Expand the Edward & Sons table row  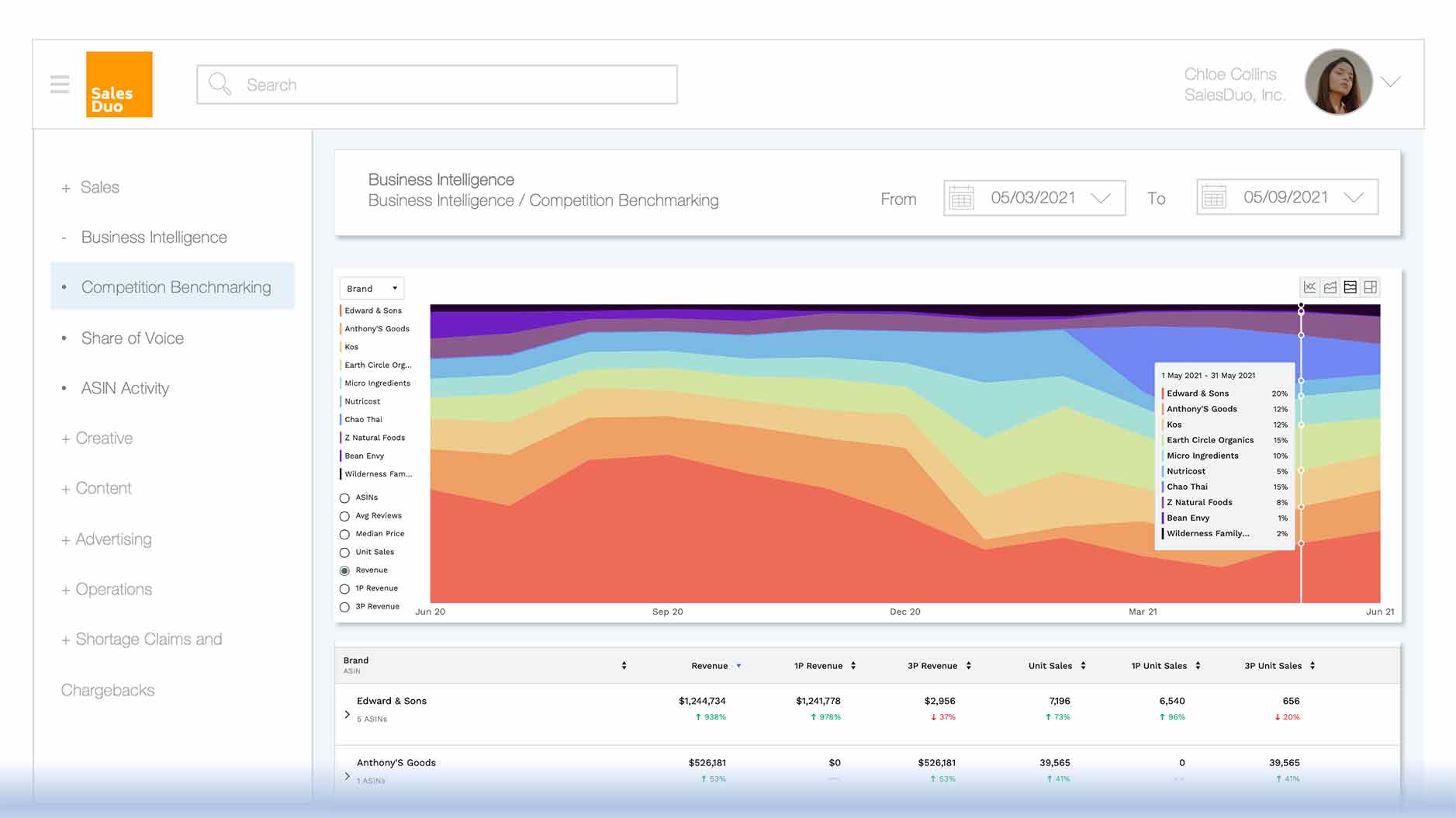click(x=347, y=714)
